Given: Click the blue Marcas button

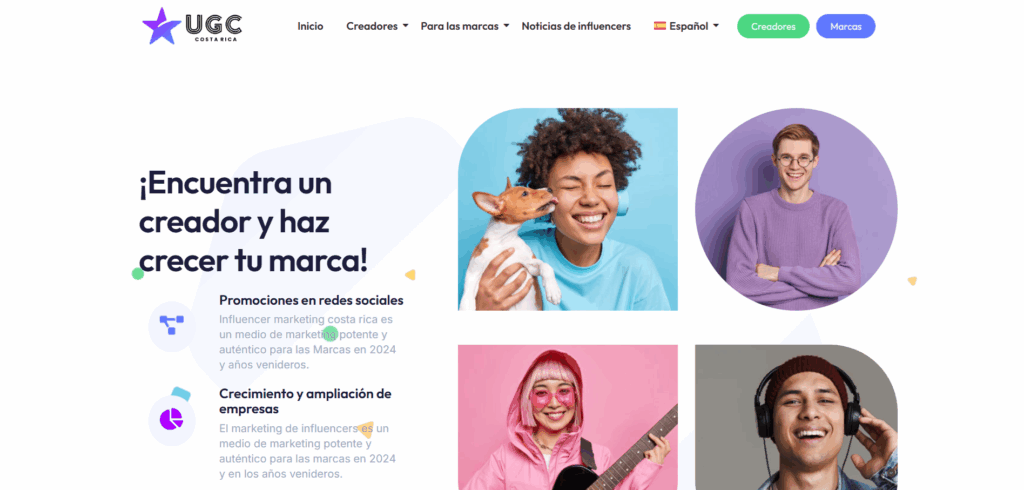Looking at the screenshot, I should click(x=846, y=27).
